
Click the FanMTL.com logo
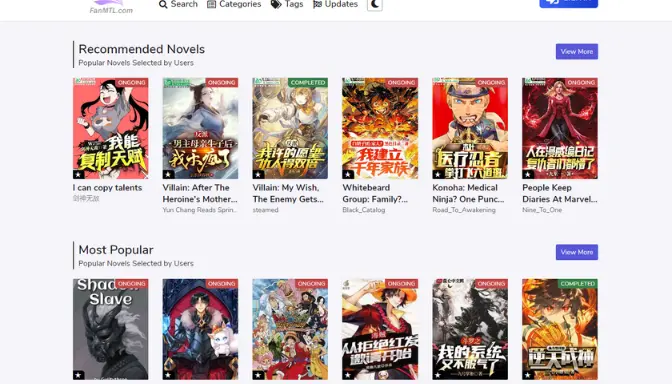coord(111,7)
